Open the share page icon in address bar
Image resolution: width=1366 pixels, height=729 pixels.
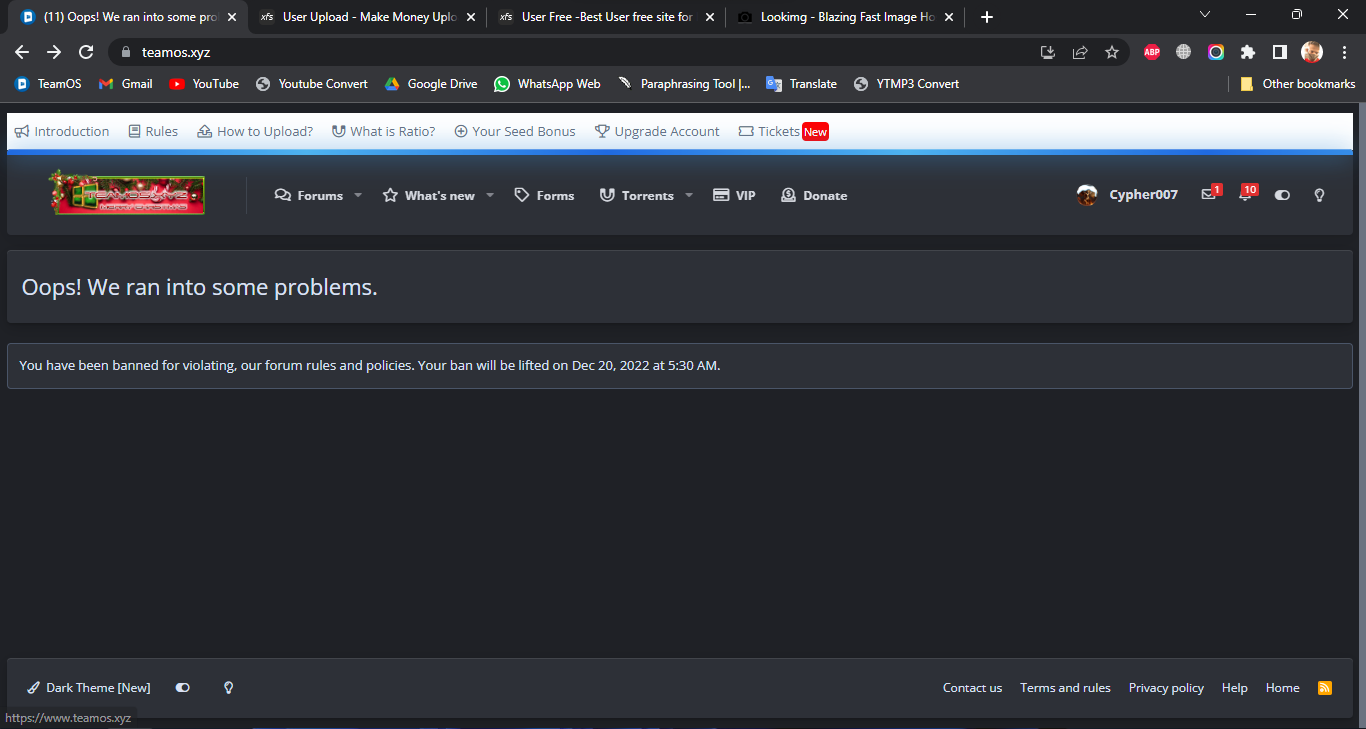[x=1080, y=52]
